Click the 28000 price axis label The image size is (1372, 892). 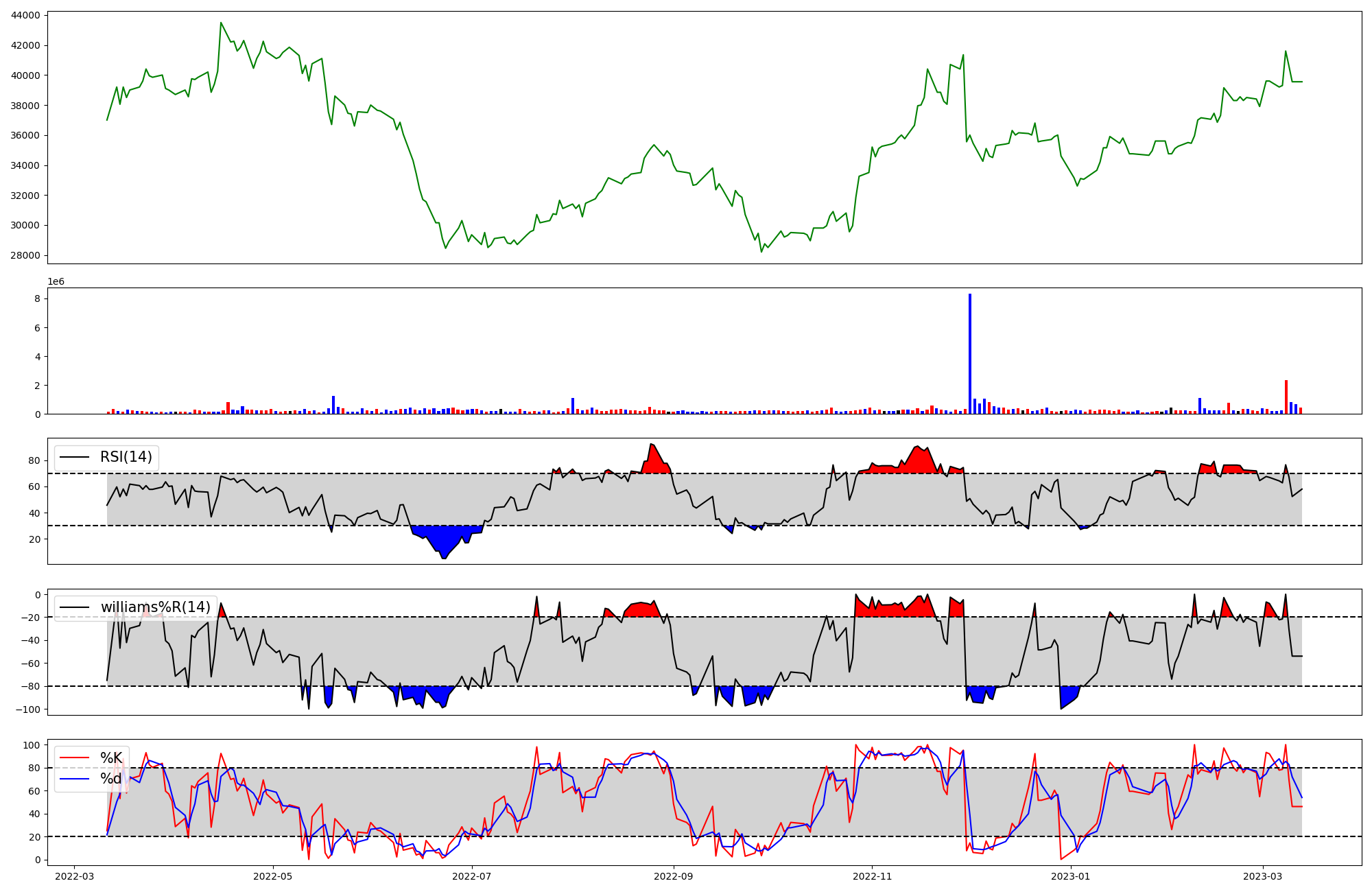click(x=26, y=255)
